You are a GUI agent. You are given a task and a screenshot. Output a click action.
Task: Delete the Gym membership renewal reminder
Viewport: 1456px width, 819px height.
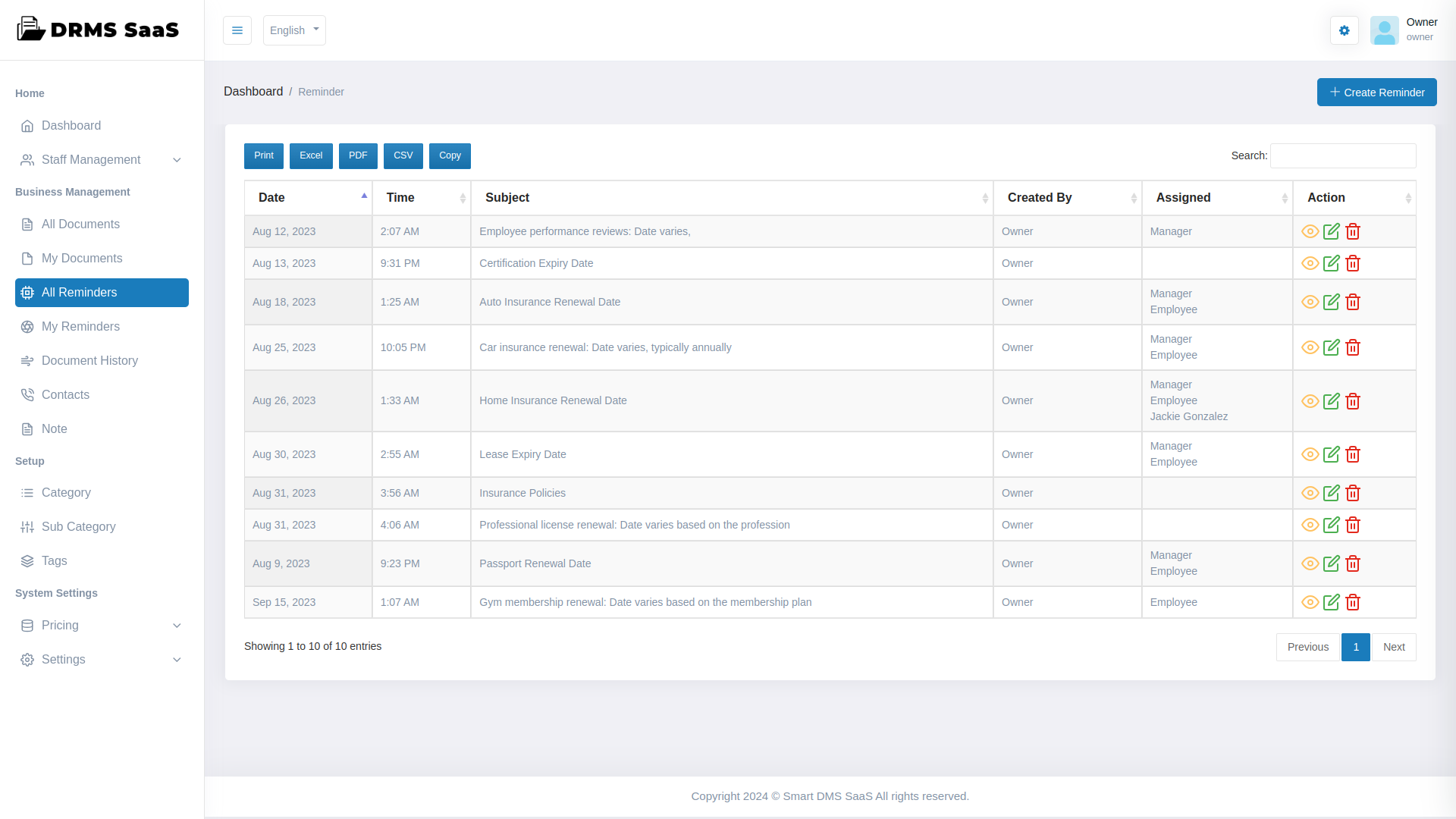(x=1353, y=602)
